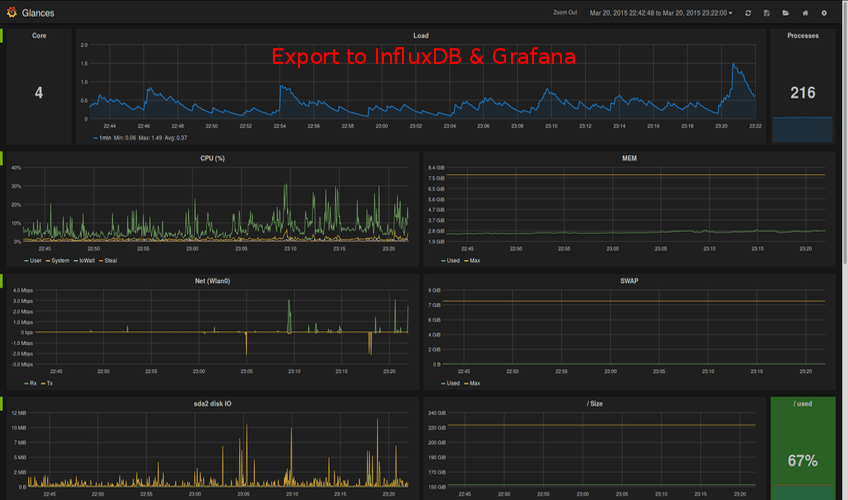Open the Net (Wlan0) panel title menu
The width and height of the screenshot is (848, 500).
pyautogui.click(x=213, y=281)
